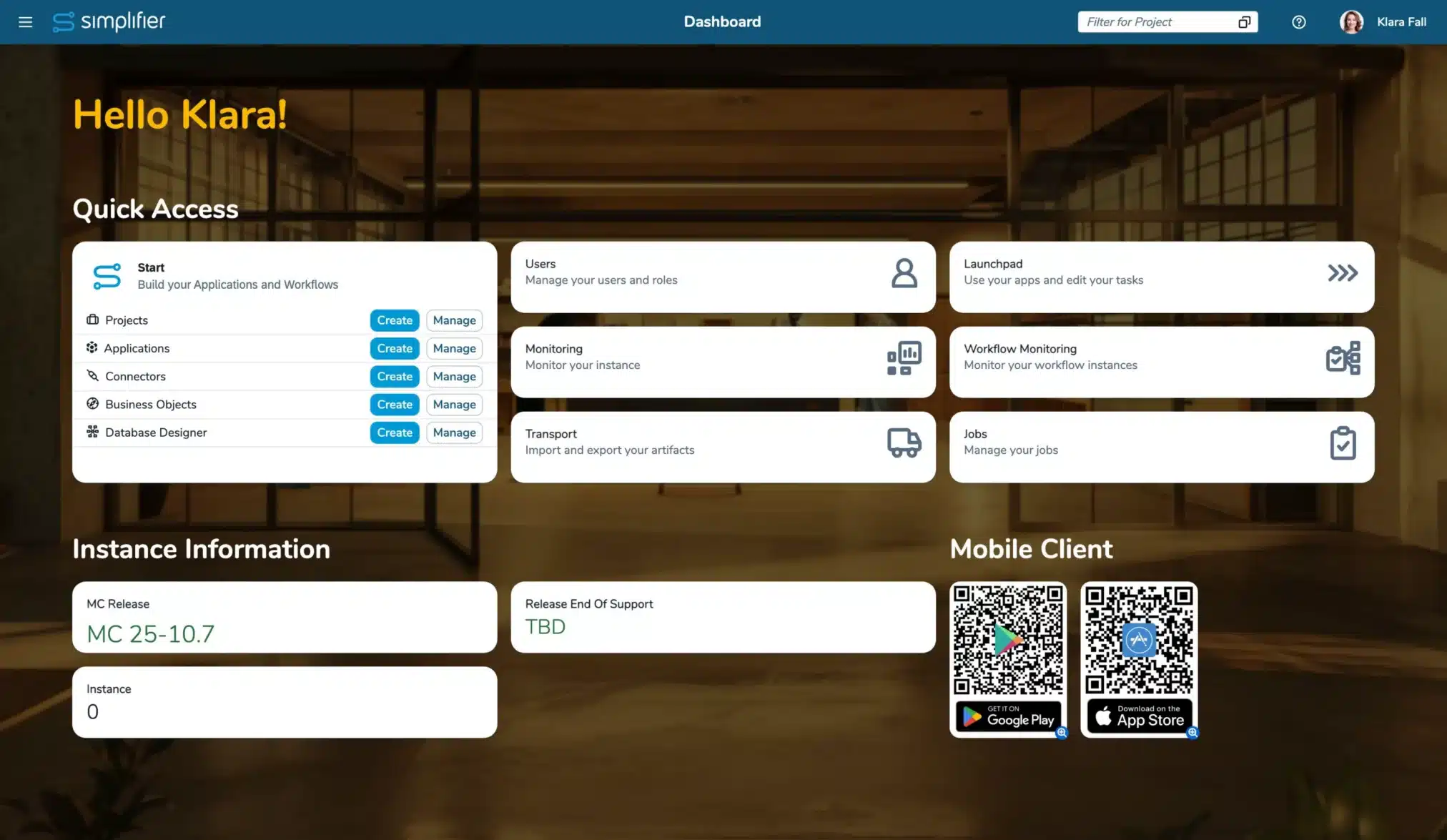Image resolution: width=1447 pixels, height=840 pixels.
Task: Manage Business Objects
Action: click(454, 405)
